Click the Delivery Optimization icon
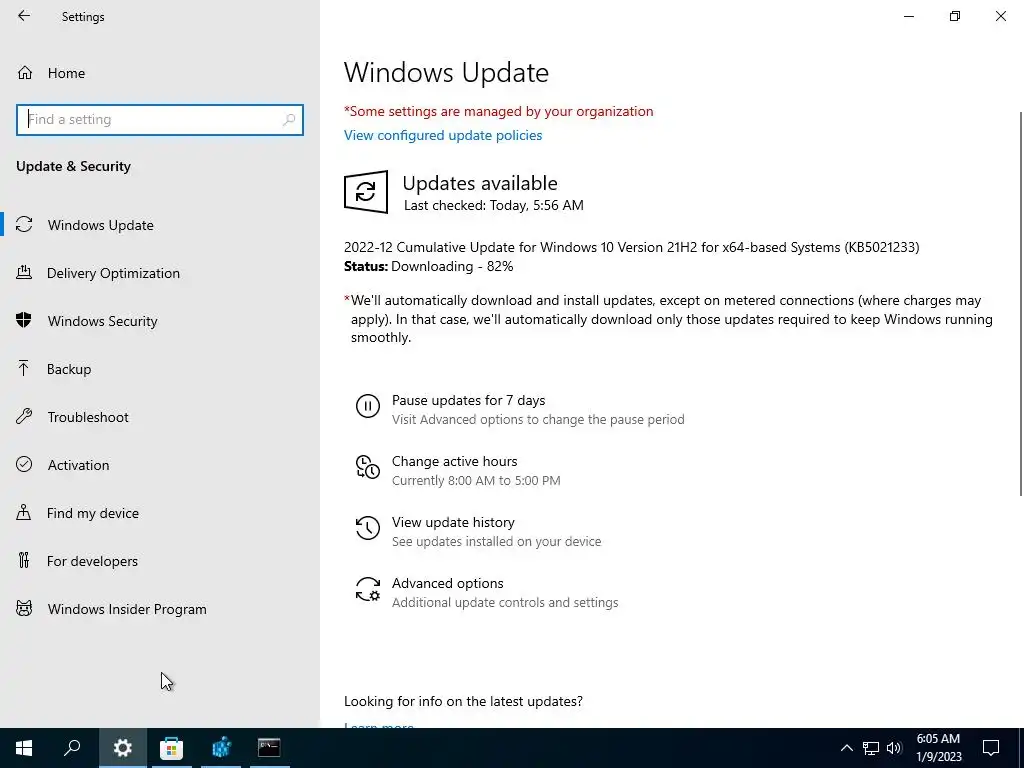1024x768 pixels. click(24, 272)
